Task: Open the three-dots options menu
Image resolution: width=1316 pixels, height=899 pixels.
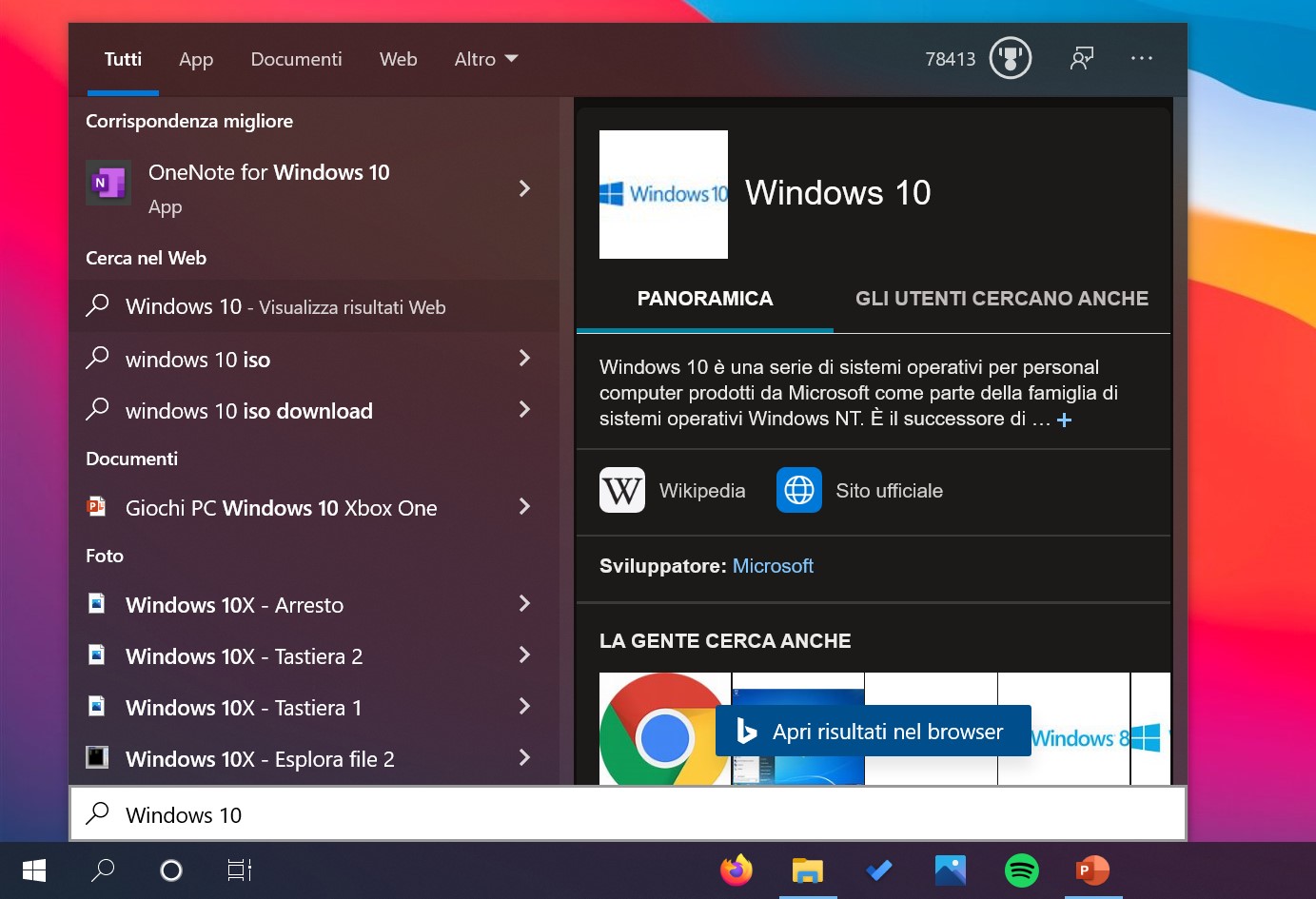Action: (1142, 58)
